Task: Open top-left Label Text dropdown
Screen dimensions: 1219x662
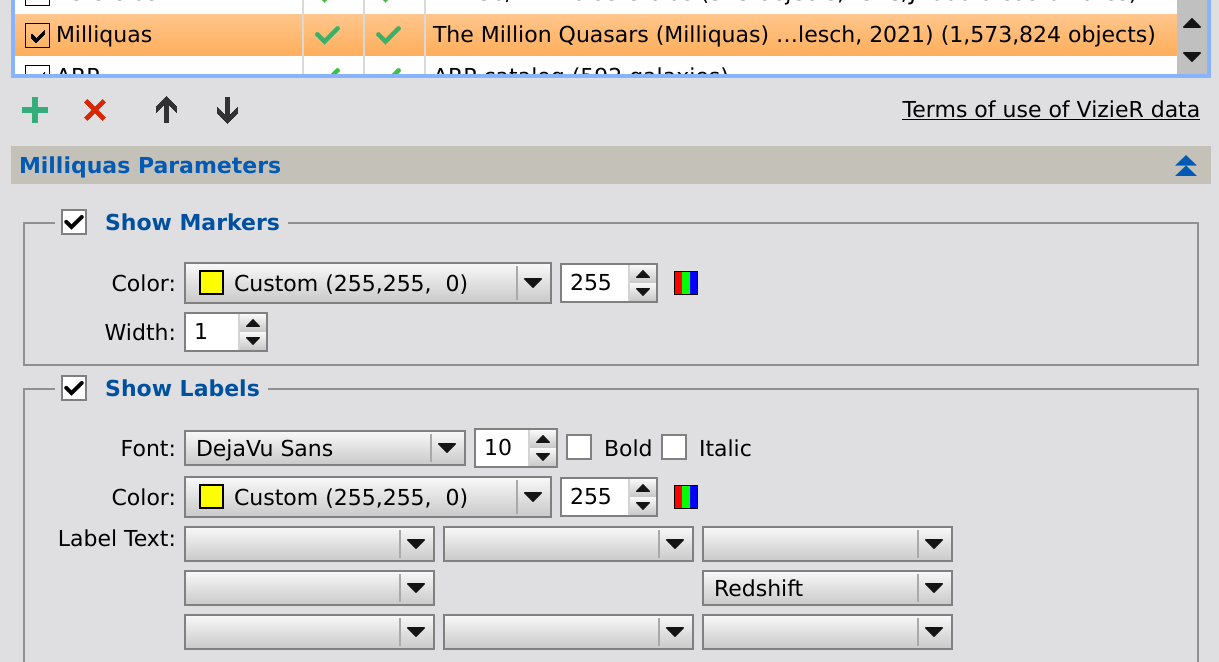Action: click(310, 544)
